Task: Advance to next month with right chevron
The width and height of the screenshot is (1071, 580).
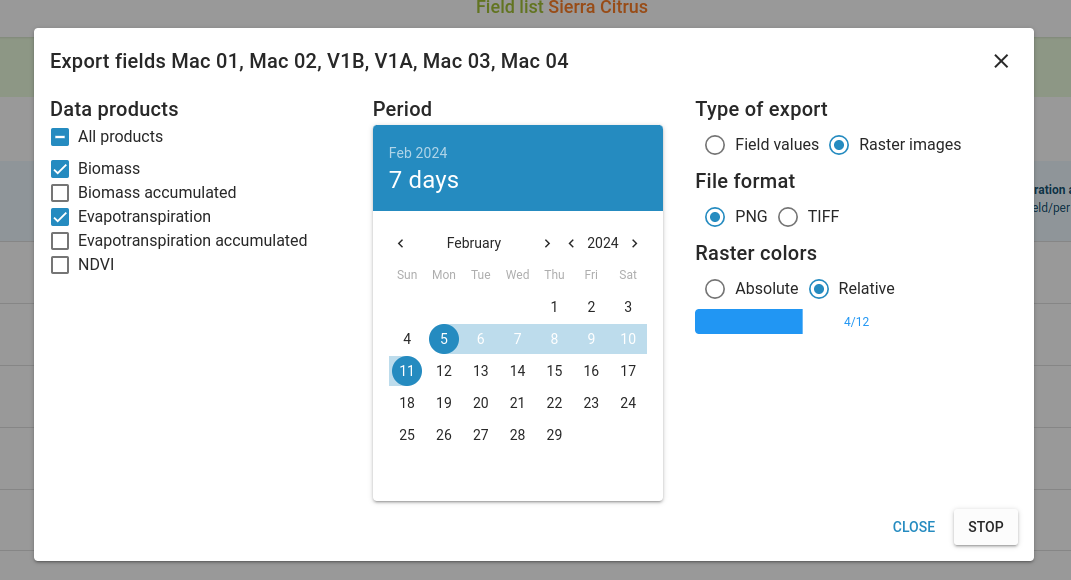Action: (547, 243)
